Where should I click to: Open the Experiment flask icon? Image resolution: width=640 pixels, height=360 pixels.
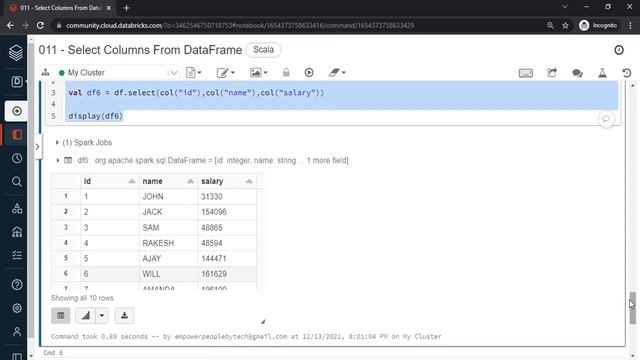[602, 73]
